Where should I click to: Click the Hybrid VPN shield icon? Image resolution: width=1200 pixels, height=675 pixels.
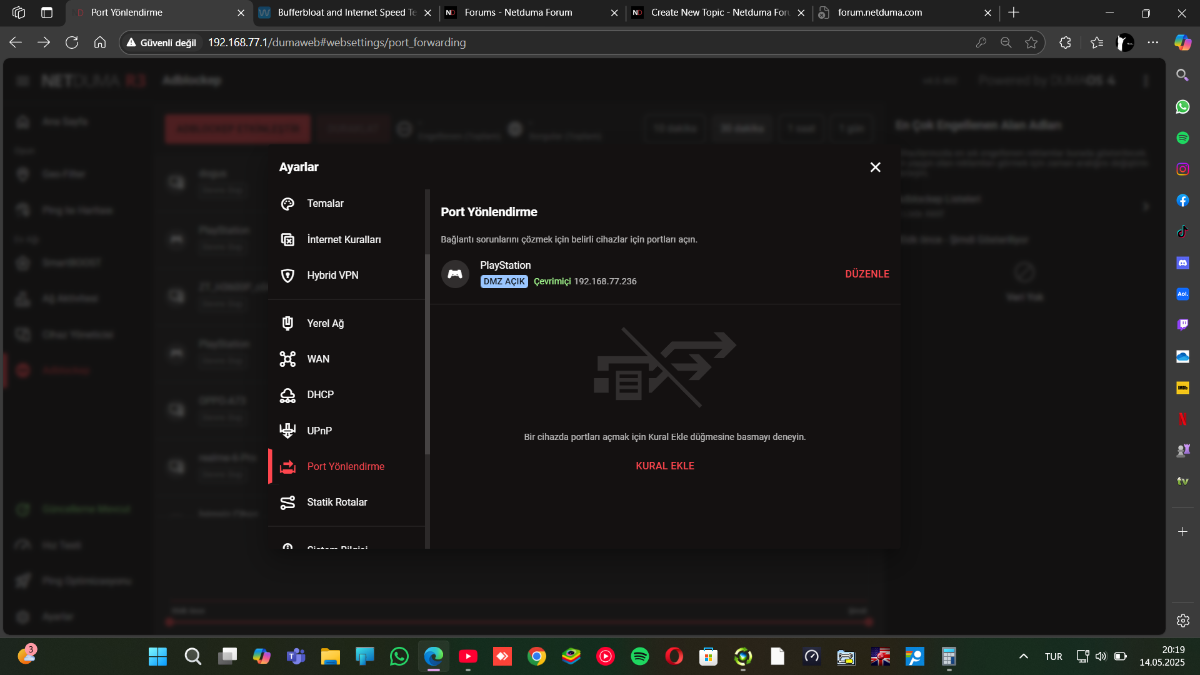tap(288, 275)
